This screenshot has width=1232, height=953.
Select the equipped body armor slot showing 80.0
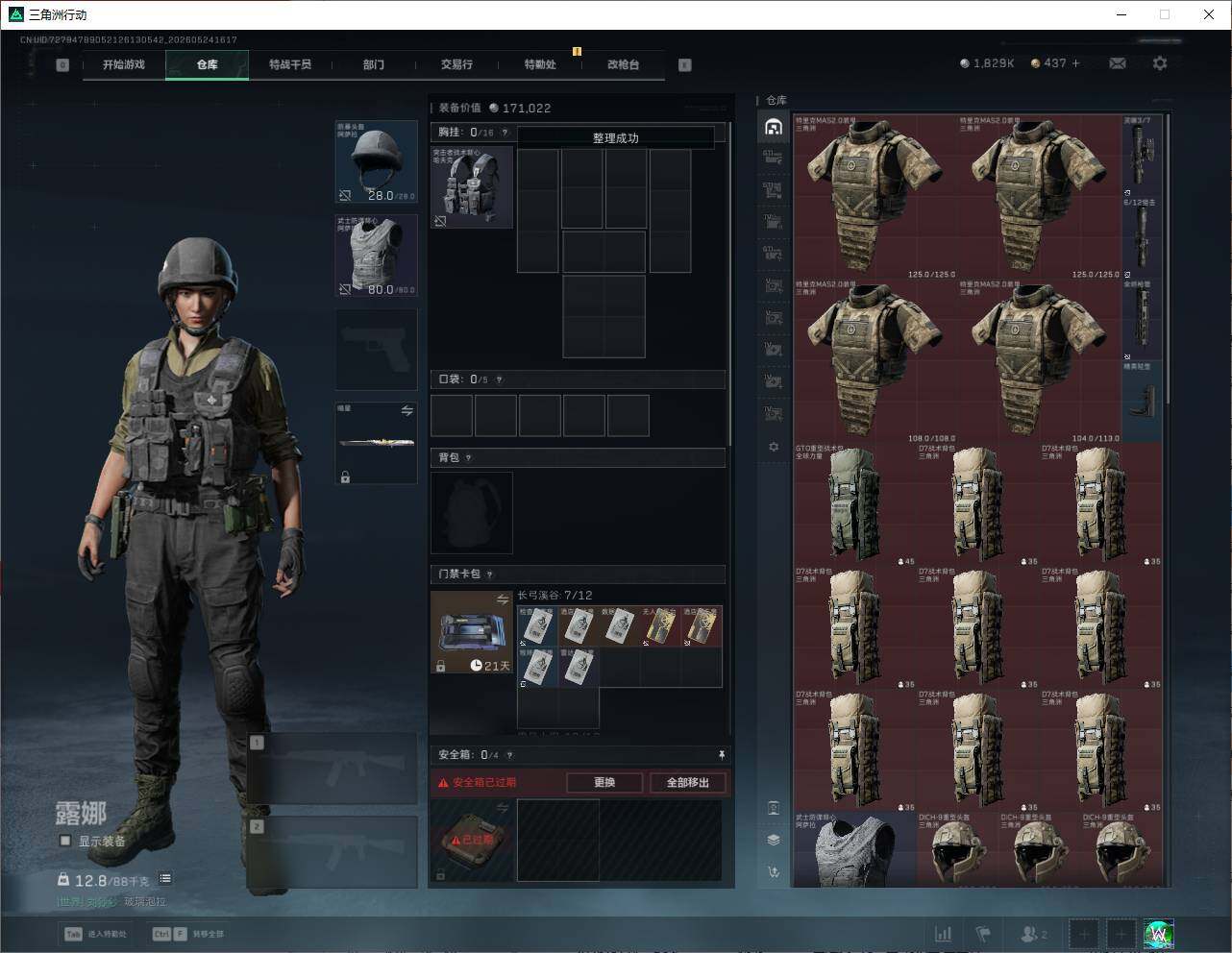[x=376, y=256]
